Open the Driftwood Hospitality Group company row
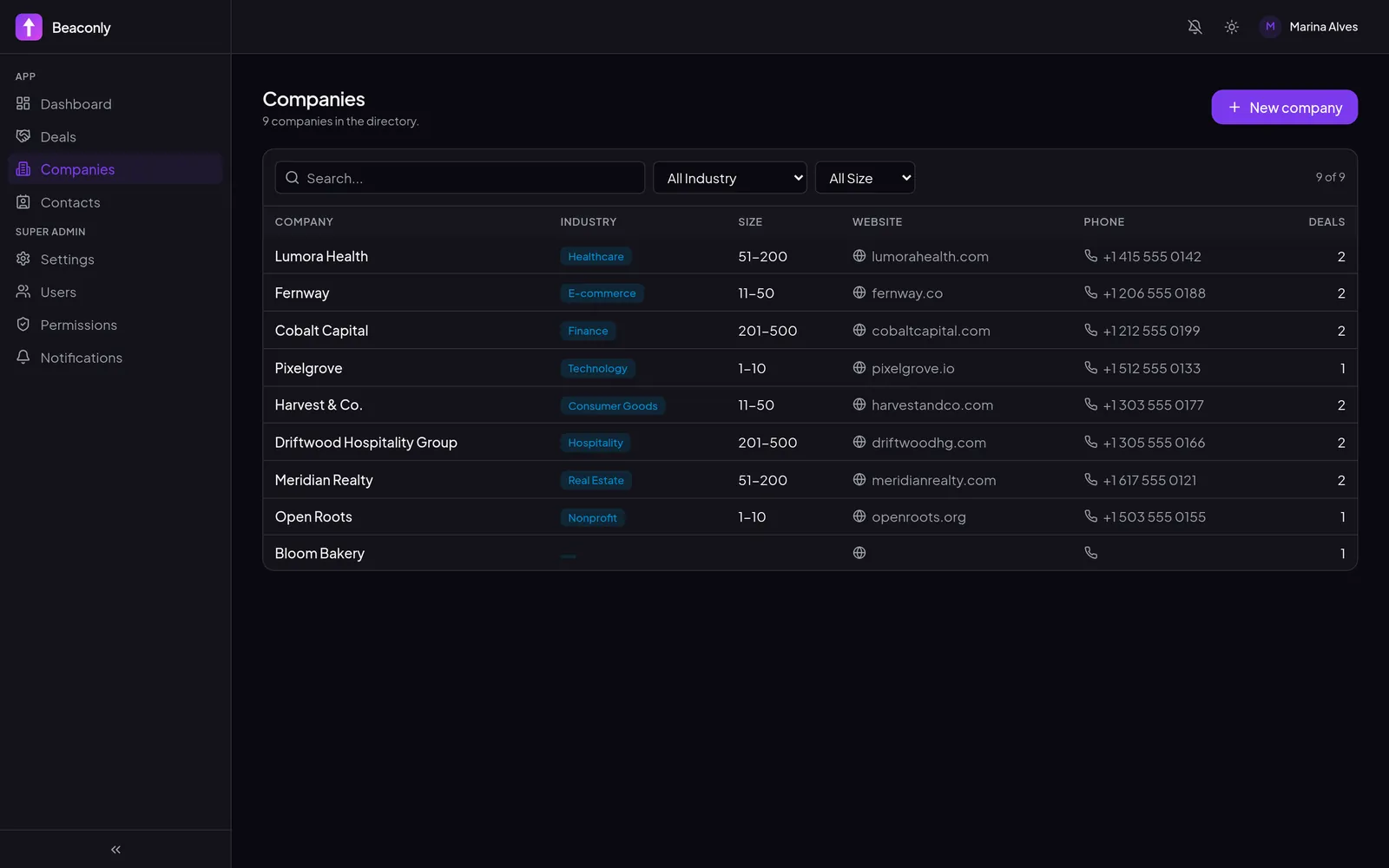1389x868 pixels. 810,443
